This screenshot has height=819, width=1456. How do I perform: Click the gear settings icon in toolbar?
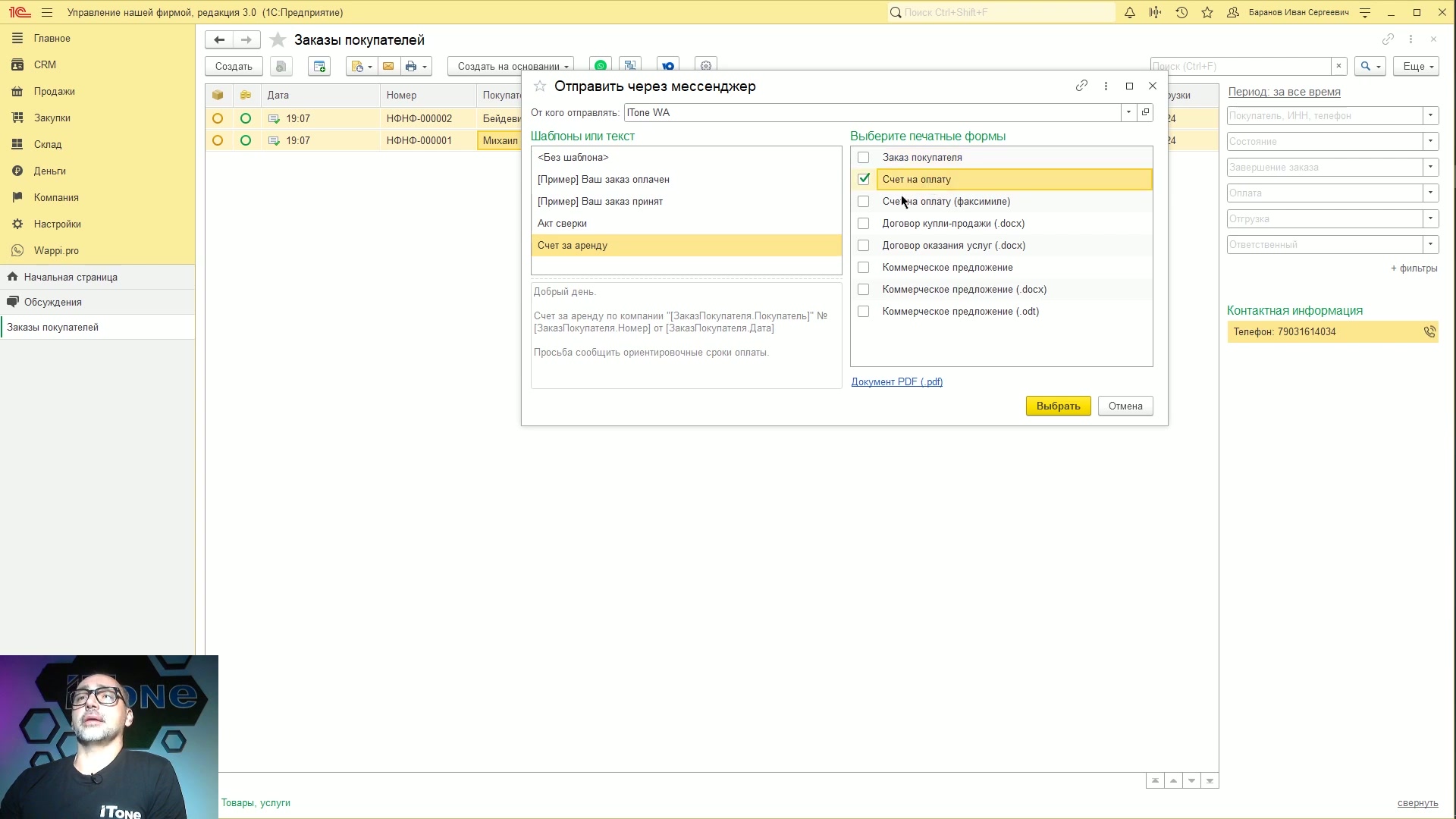pyautogui.click(x=706, y=66)
